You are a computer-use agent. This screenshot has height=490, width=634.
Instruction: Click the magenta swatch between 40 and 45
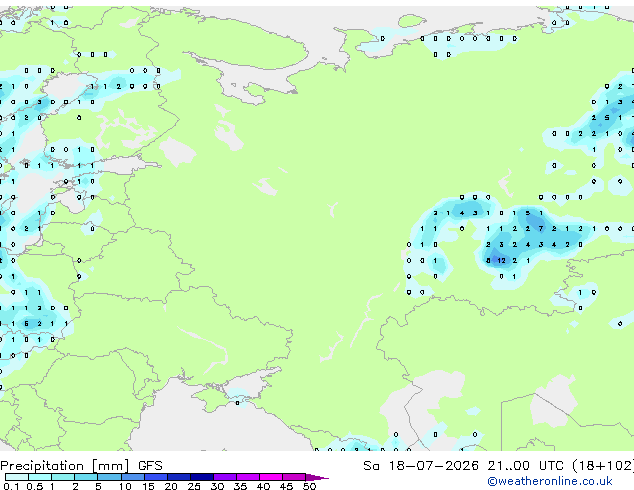(x=271, y=477)
